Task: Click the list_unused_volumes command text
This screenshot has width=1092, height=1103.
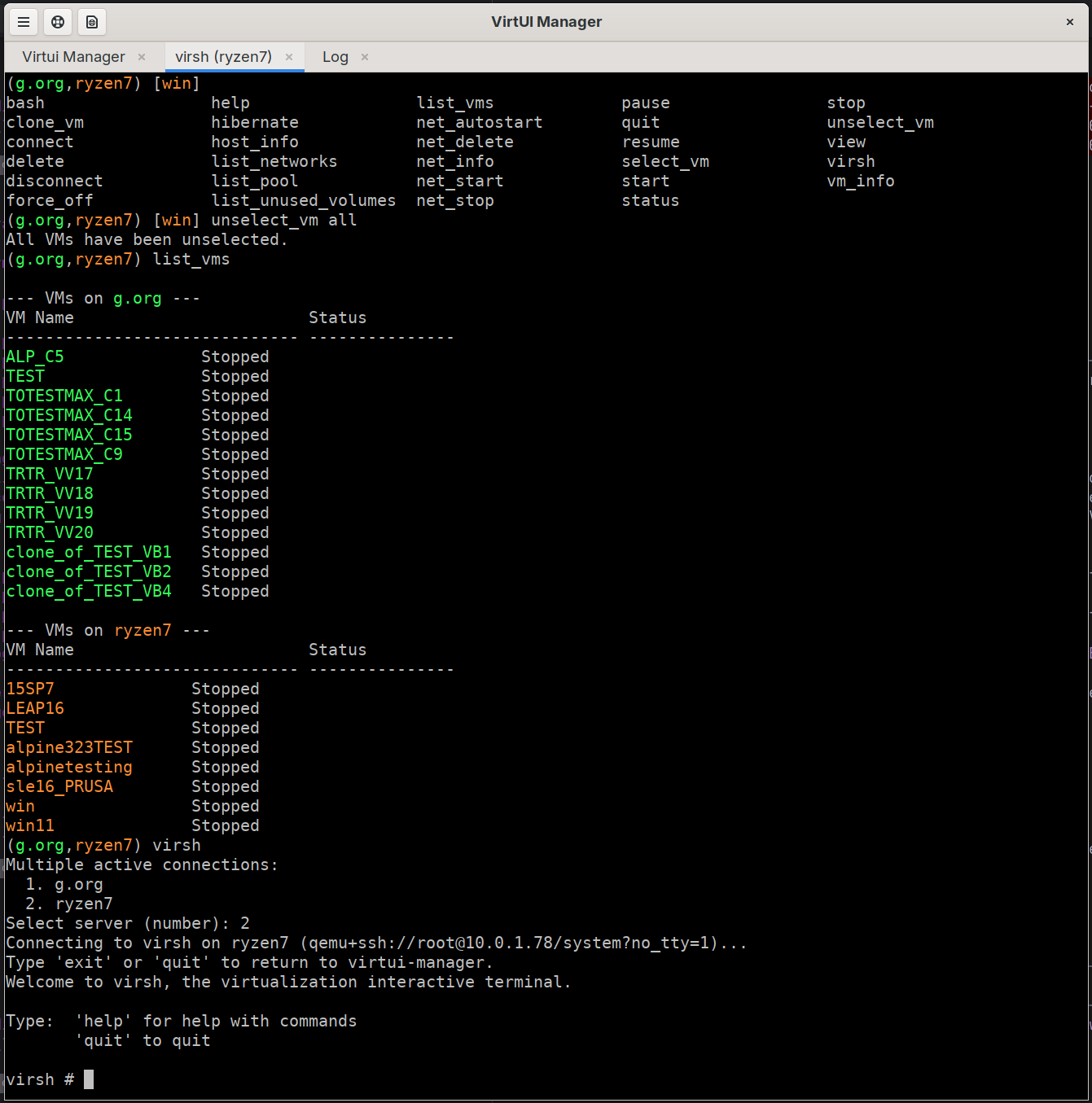Action: pyautogui.click(x=304, y=200)
